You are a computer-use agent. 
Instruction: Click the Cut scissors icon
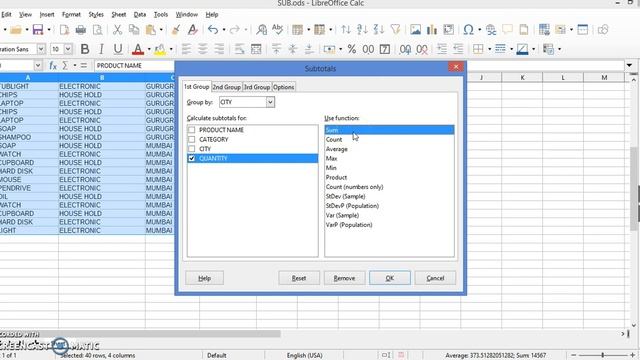(x=118, y=30)
